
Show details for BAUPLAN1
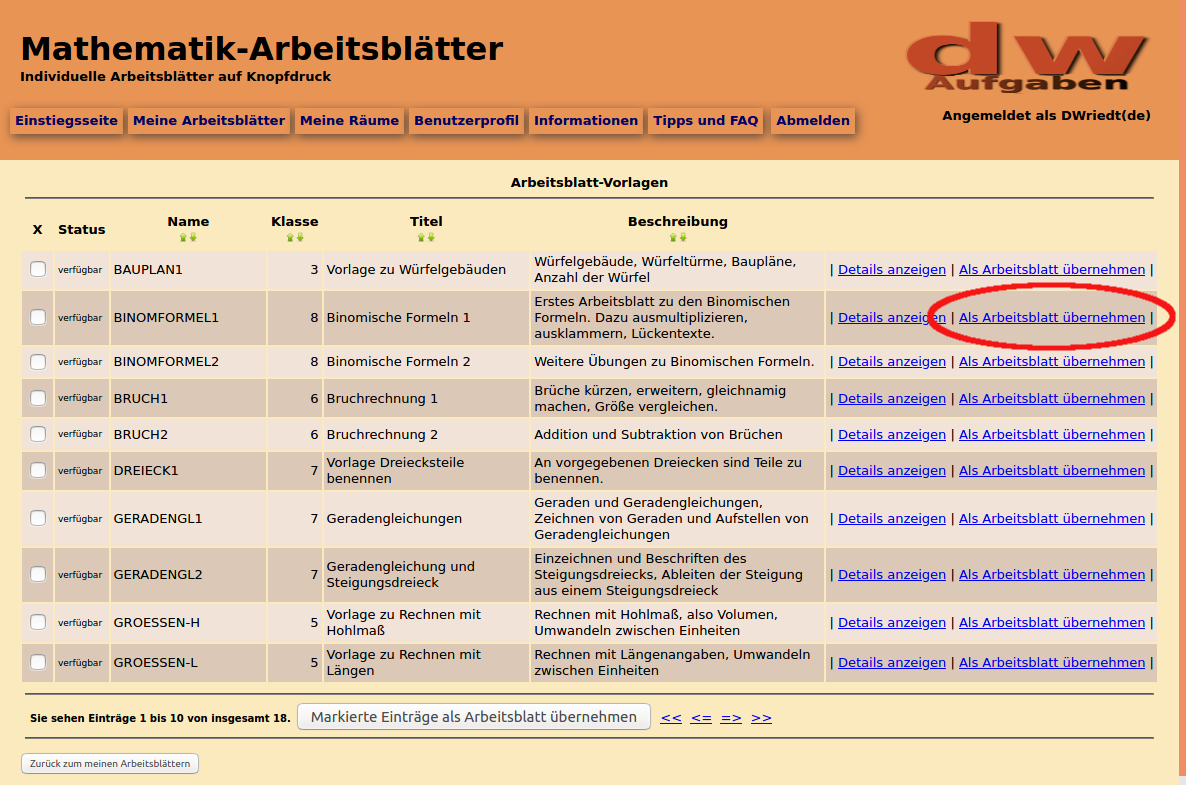click(x=892, y=269)
